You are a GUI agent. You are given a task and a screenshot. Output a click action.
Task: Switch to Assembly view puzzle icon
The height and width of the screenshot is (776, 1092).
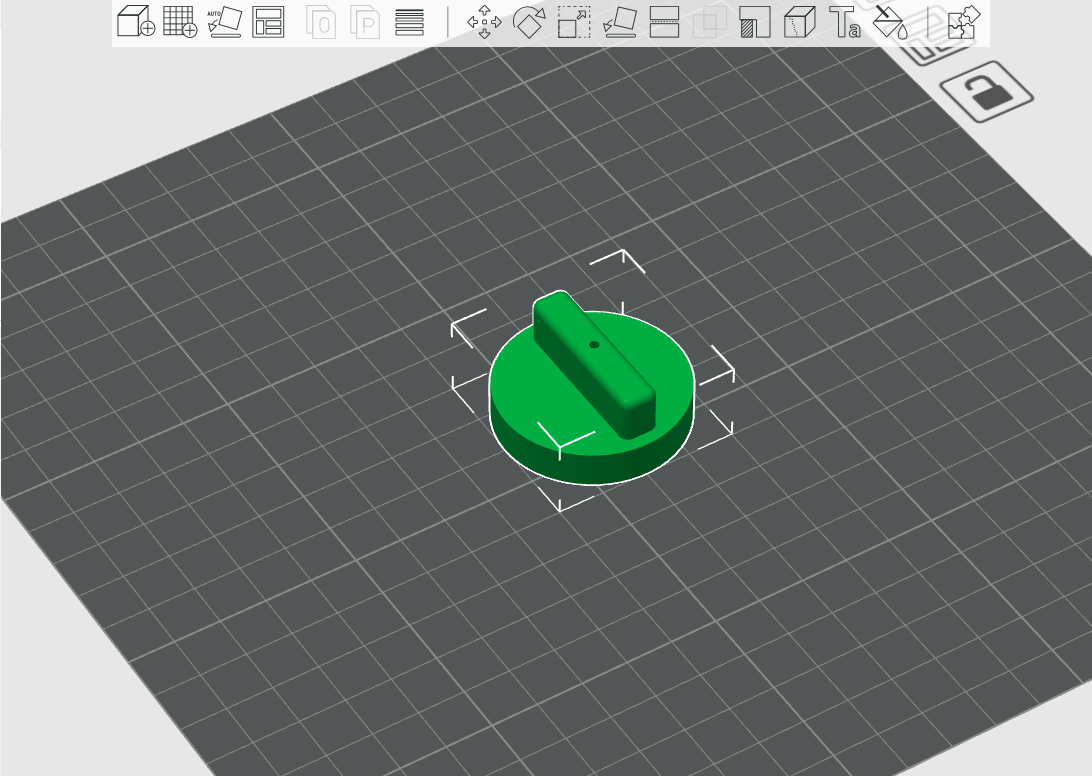point(964,22)
